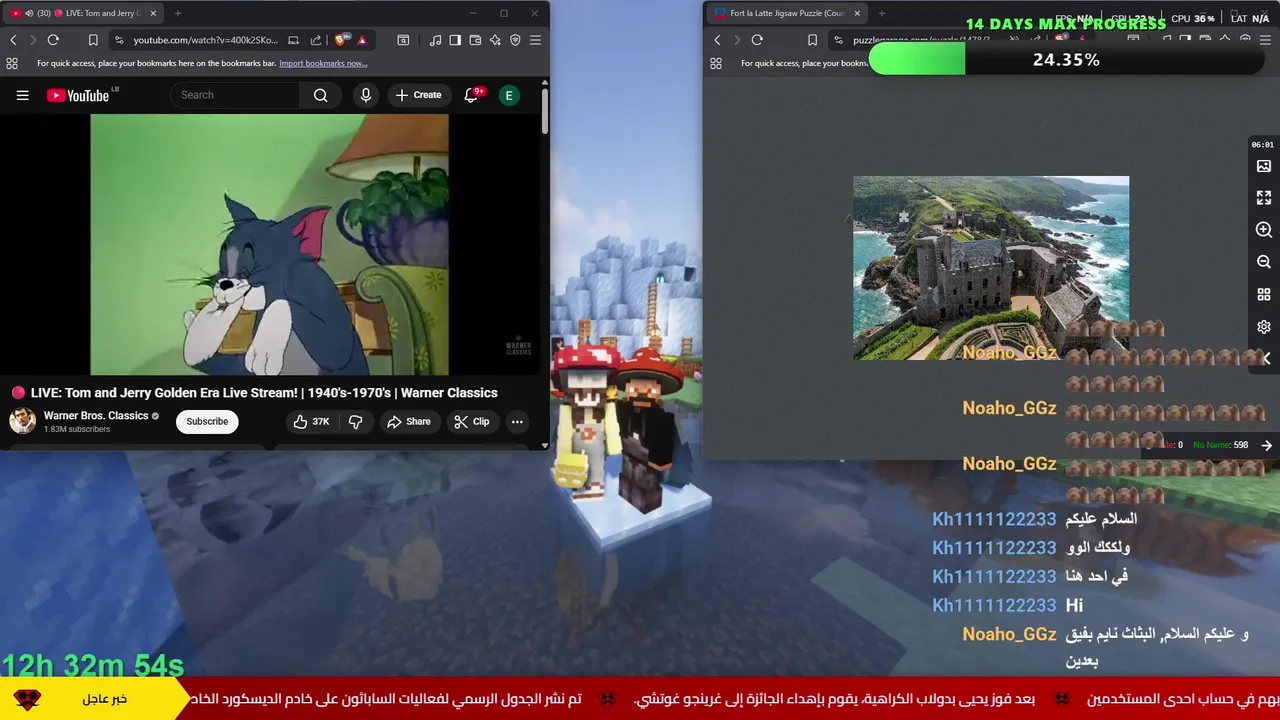Click the puzzlegarage.com address bar URL
Viewport: 1280px width, 720px height.
(x=920, y=40)
